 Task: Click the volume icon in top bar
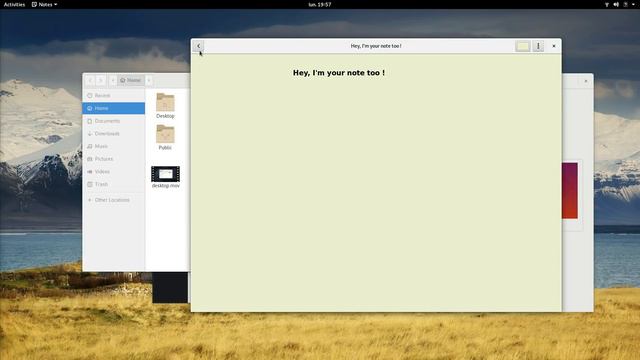616,4
